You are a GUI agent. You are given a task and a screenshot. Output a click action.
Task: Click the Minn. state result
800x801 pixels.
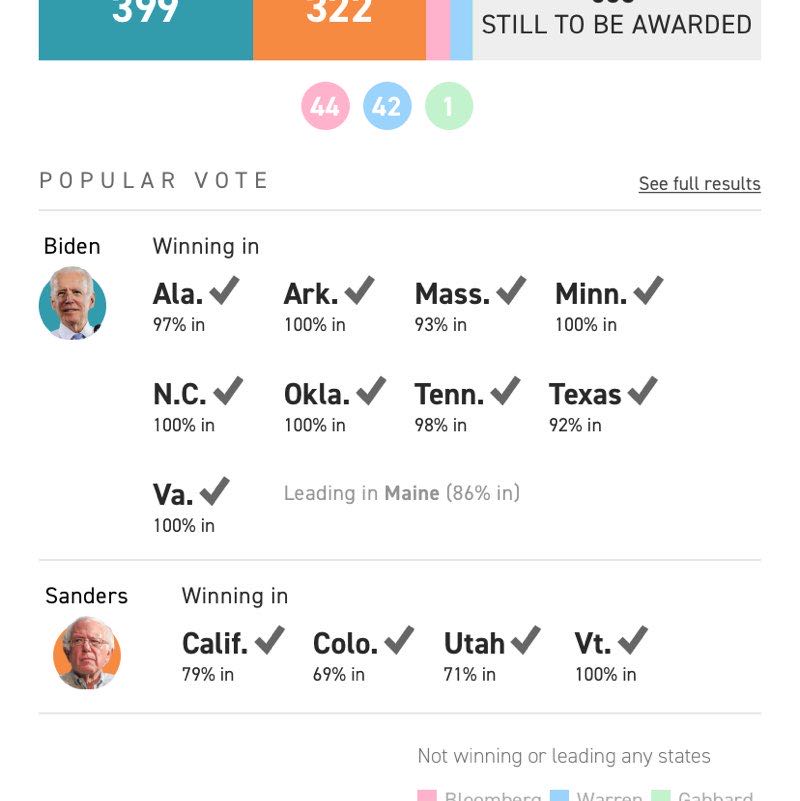(591, 294)
